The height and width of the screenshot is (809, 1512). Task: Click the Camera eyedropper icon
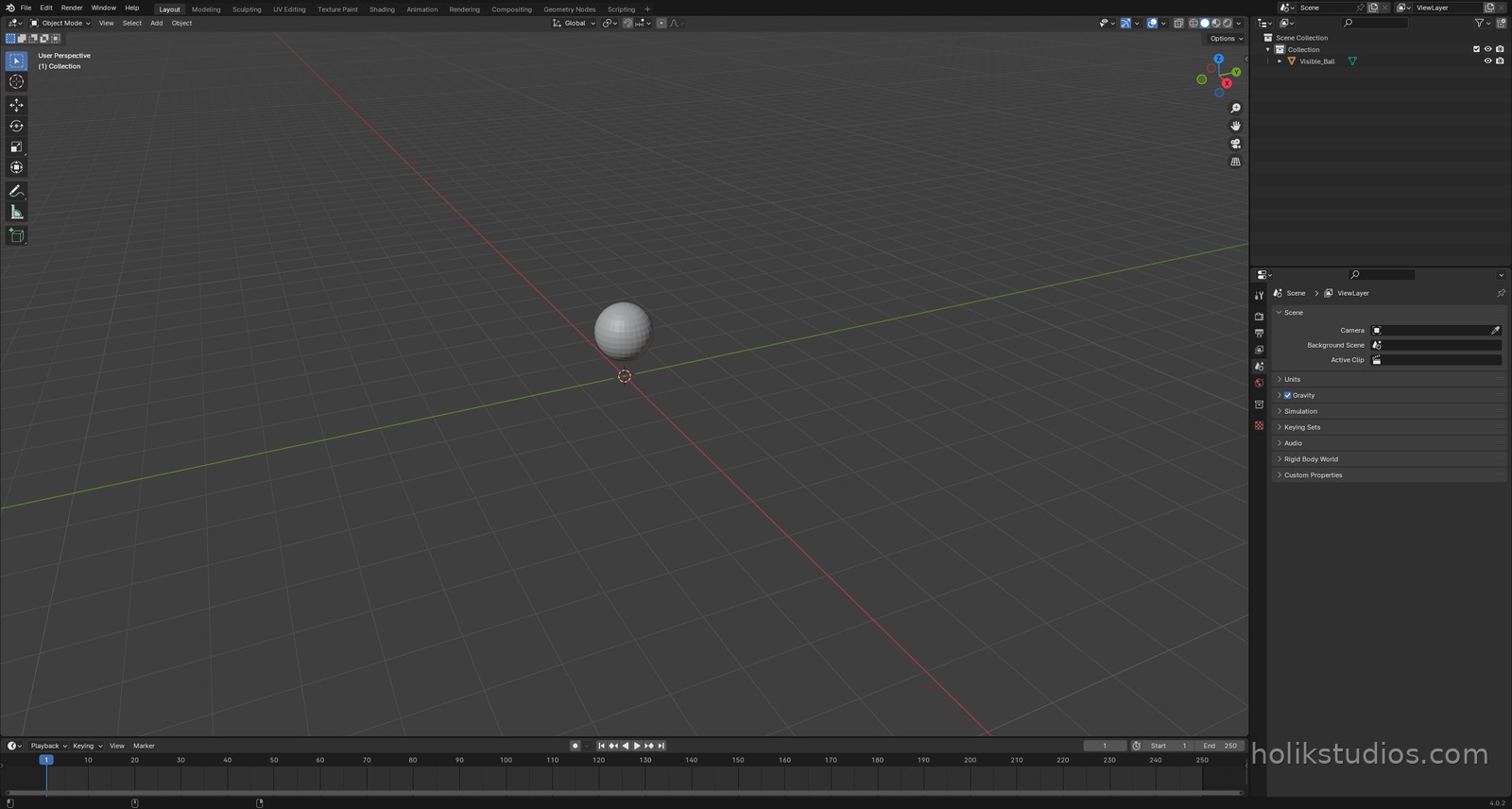pyautogui.click(x=1495, y=330)
